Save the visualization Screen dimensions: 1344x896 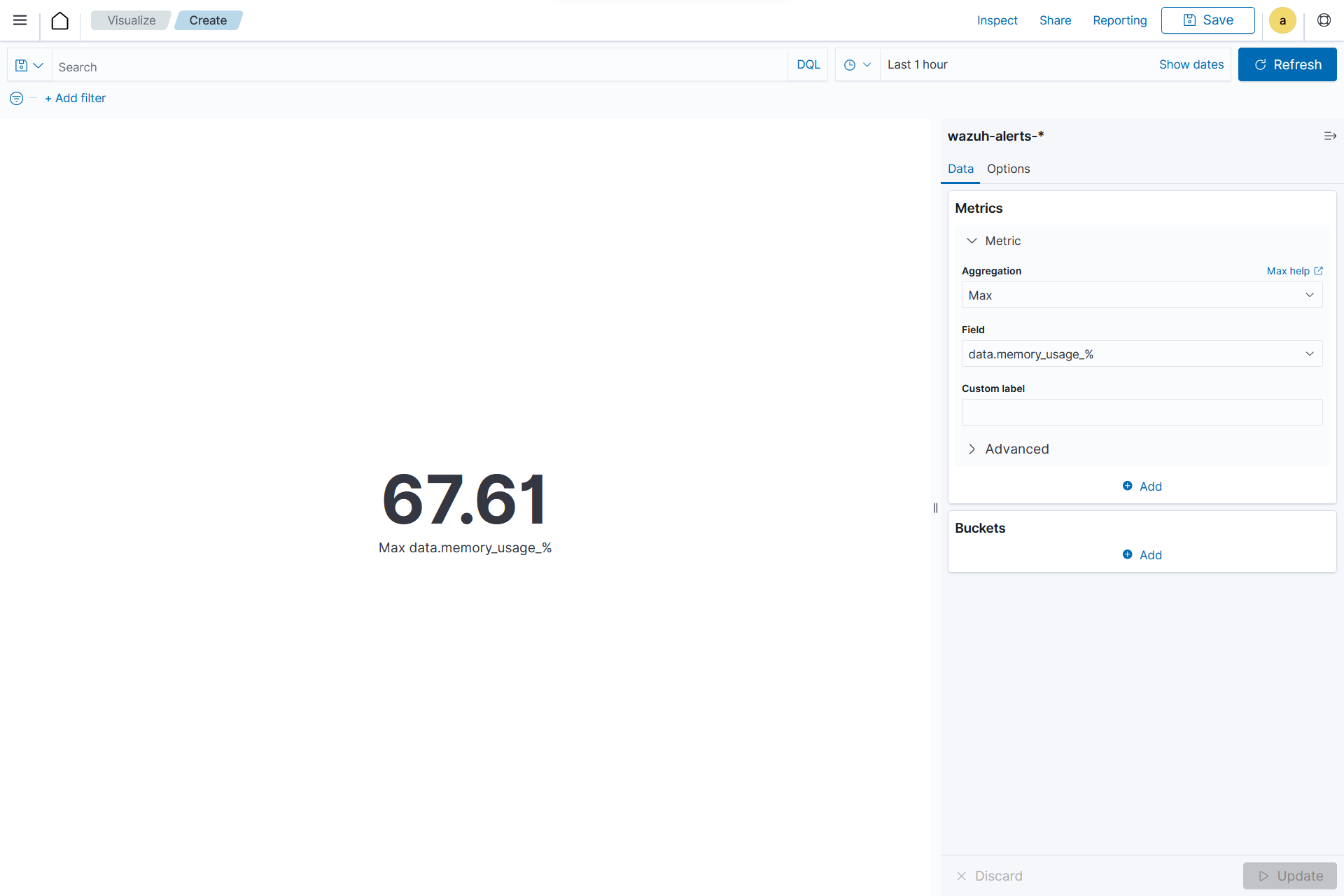(1207, 20)
